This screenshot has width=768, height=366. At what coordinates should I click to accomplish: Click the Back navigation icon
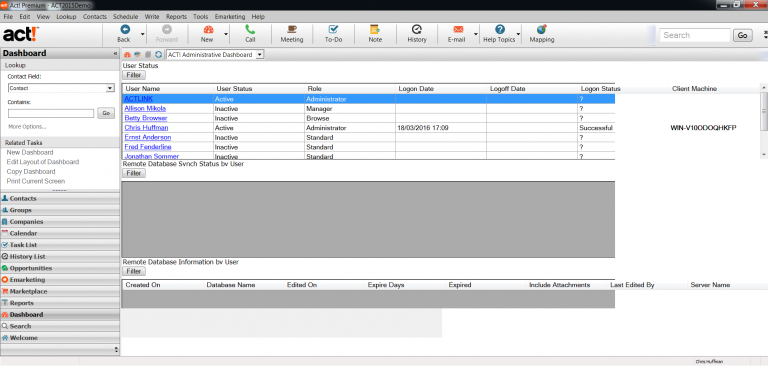click(124, 30)
